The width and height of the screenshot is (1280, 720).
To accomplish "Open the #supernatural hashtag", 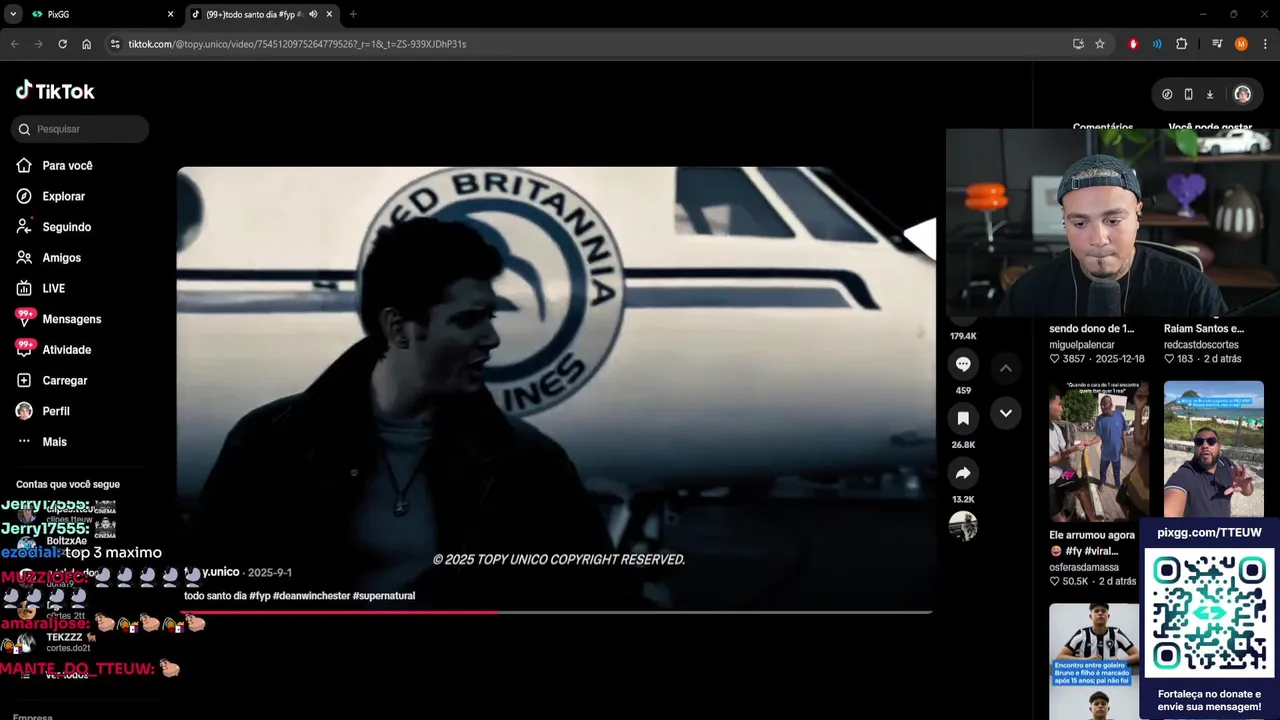I will tap(384, 596).
